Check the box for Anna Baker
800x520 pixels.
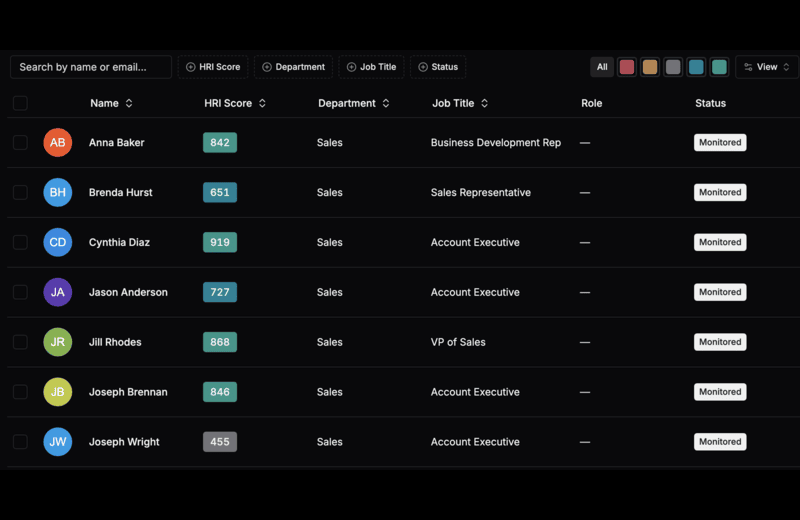click(x=20, y=143)
